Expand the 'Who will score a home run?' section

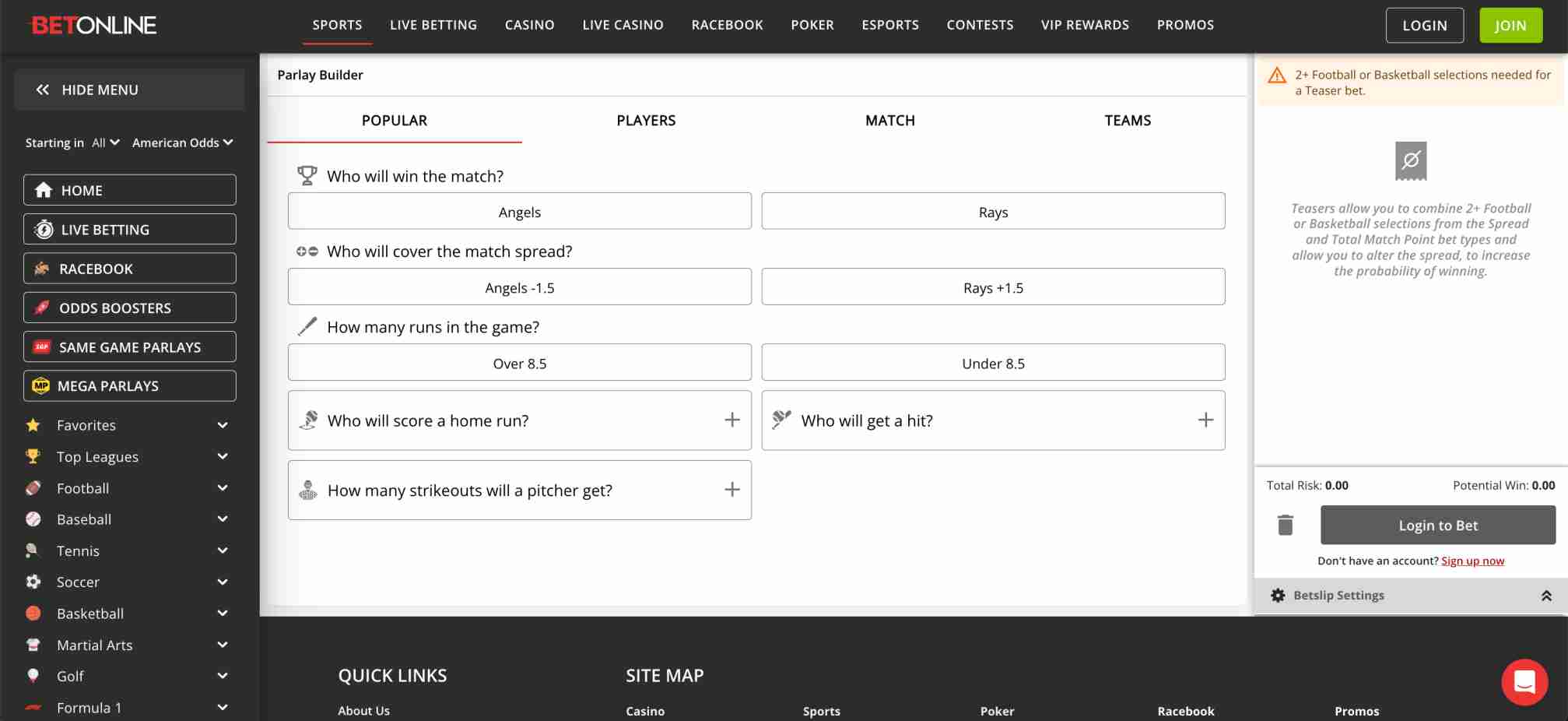731,420
